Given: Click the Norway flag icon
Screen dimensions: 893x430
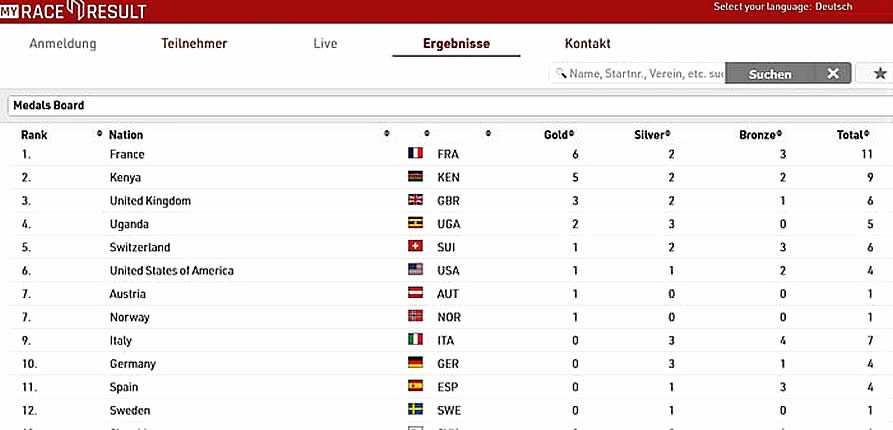Looking at the screenshot, I should click(415, 317).
